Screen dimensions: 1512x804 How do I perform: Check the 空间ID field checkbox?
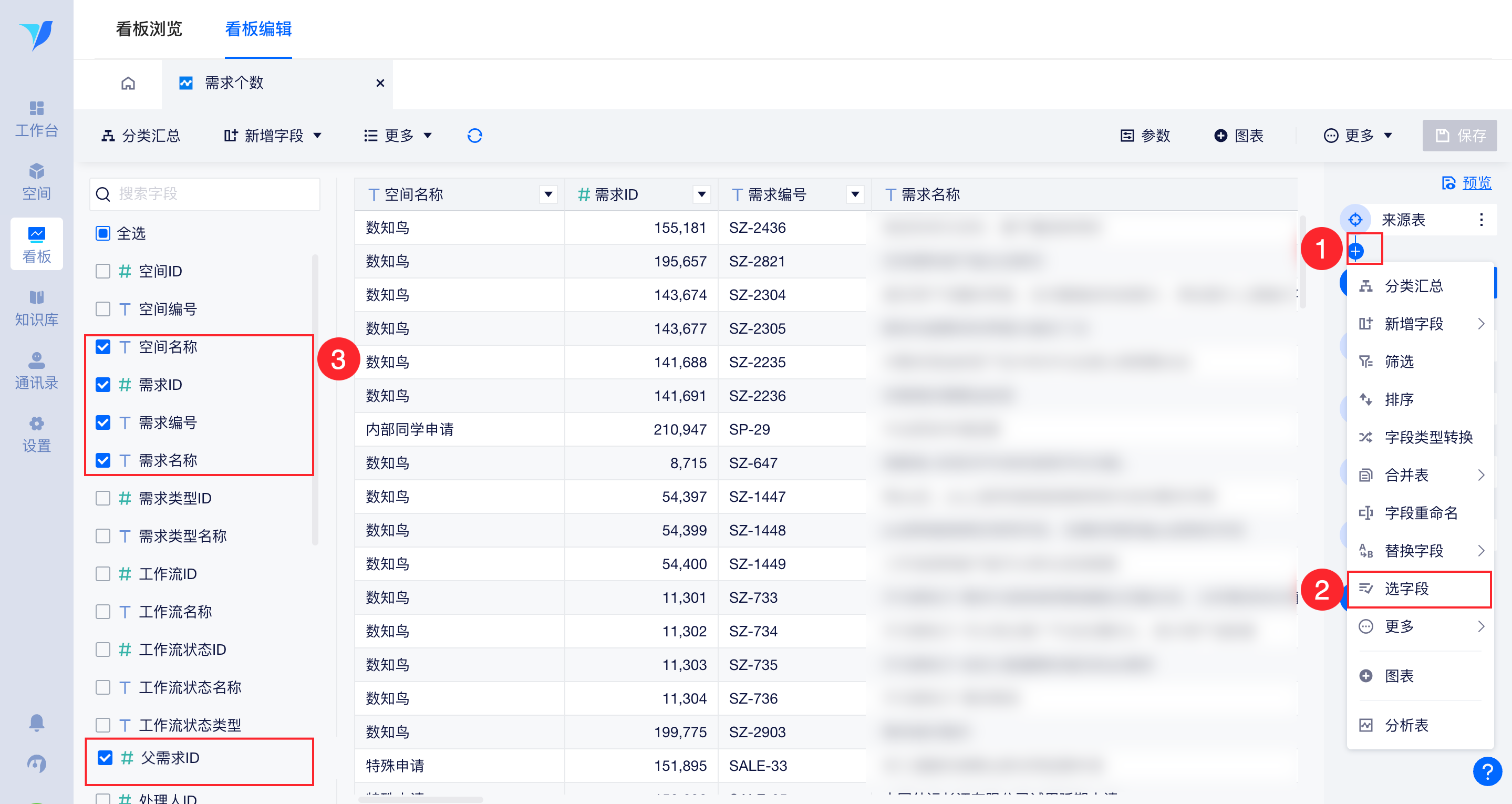(103, 271)
